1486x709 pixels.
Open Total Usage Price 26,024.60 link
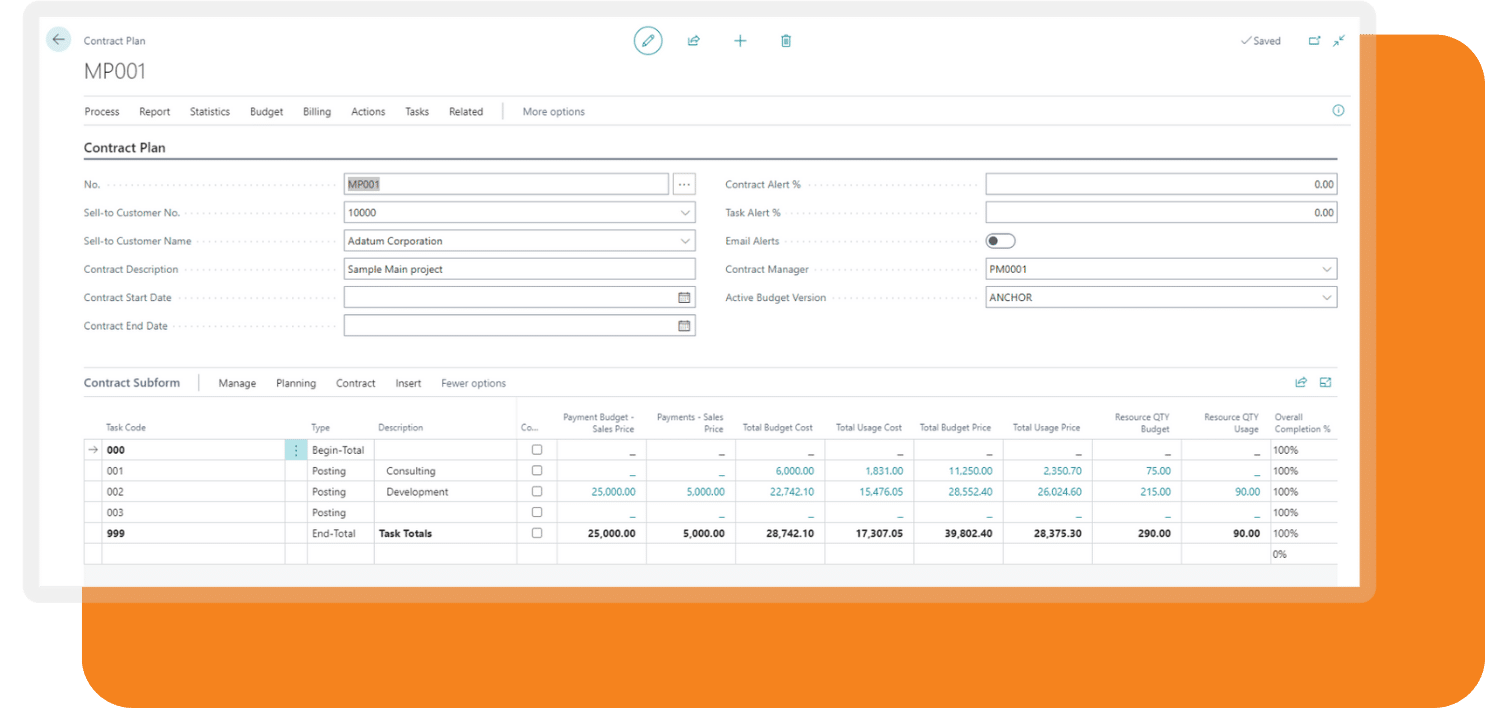1059,492
